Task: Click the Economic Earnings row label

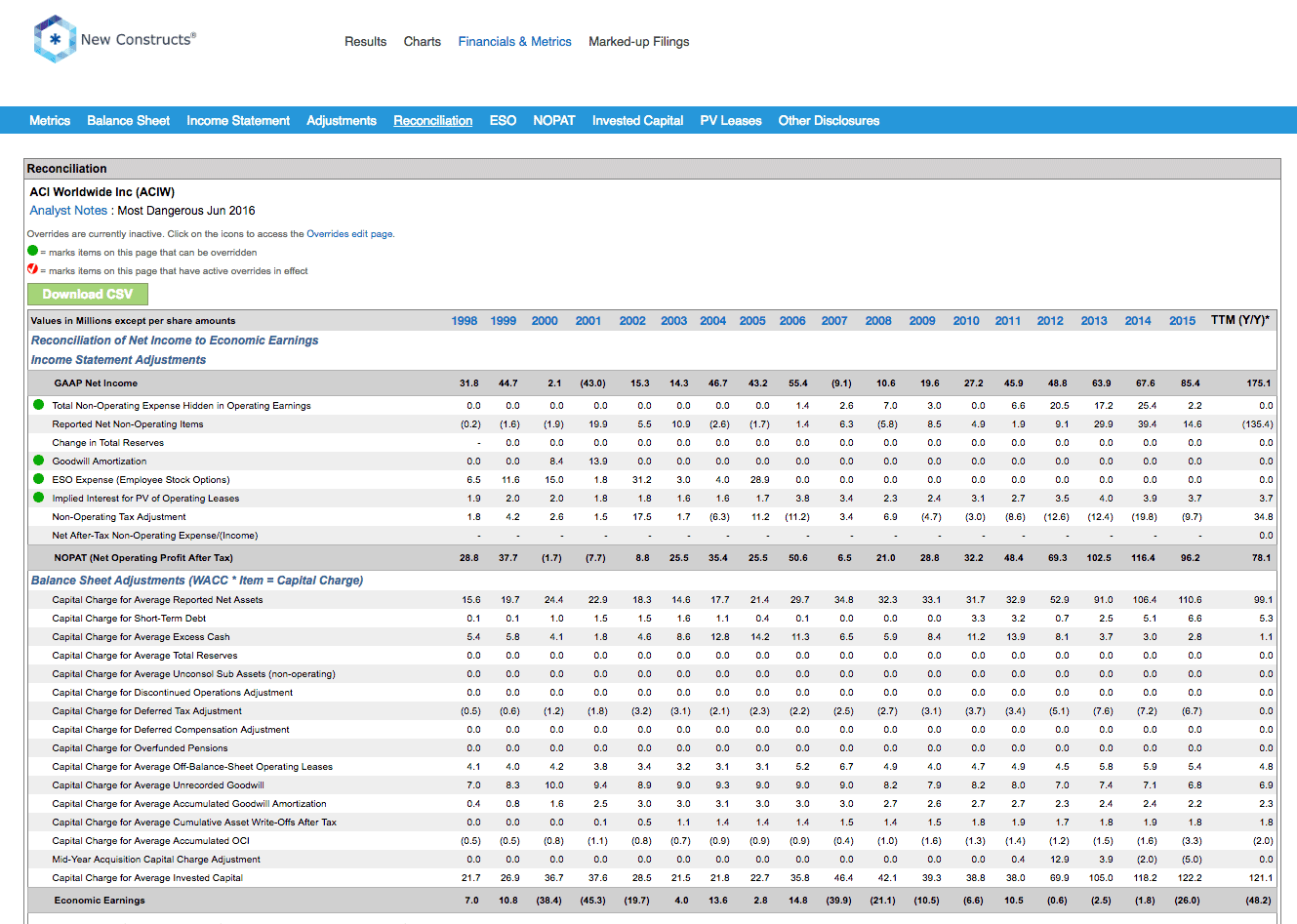Action: (100, 901)
